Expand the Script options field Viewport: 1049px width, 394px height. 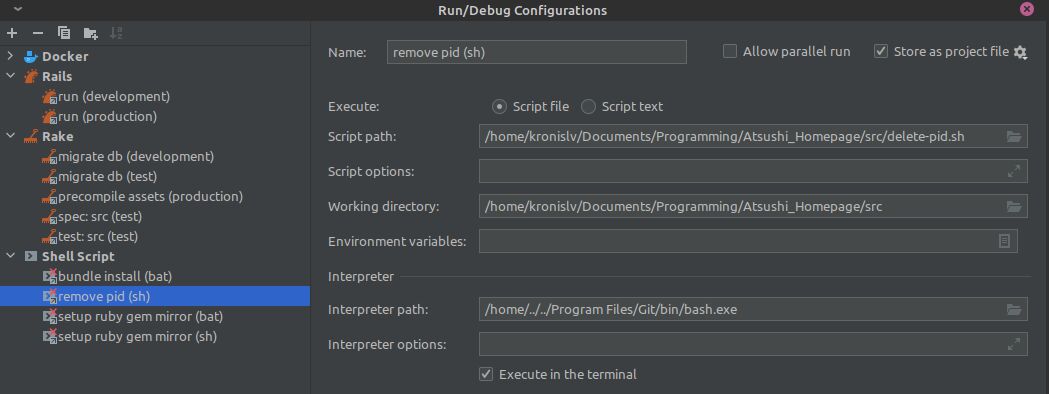point(1014,171)
